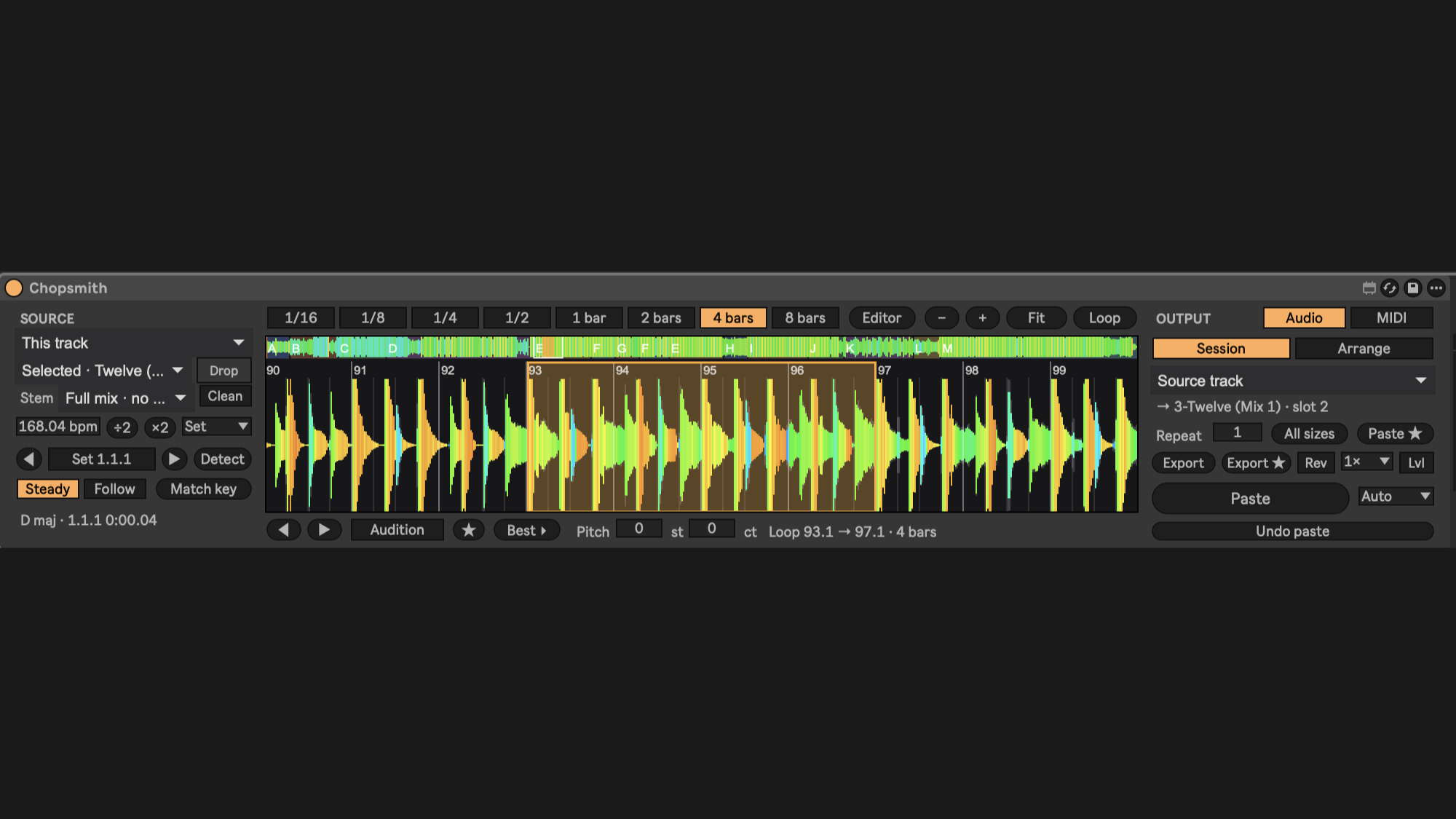The height and width of the screenshot is (819, 1456).
Task: Click Undo paste
Action: point(1292,531)
